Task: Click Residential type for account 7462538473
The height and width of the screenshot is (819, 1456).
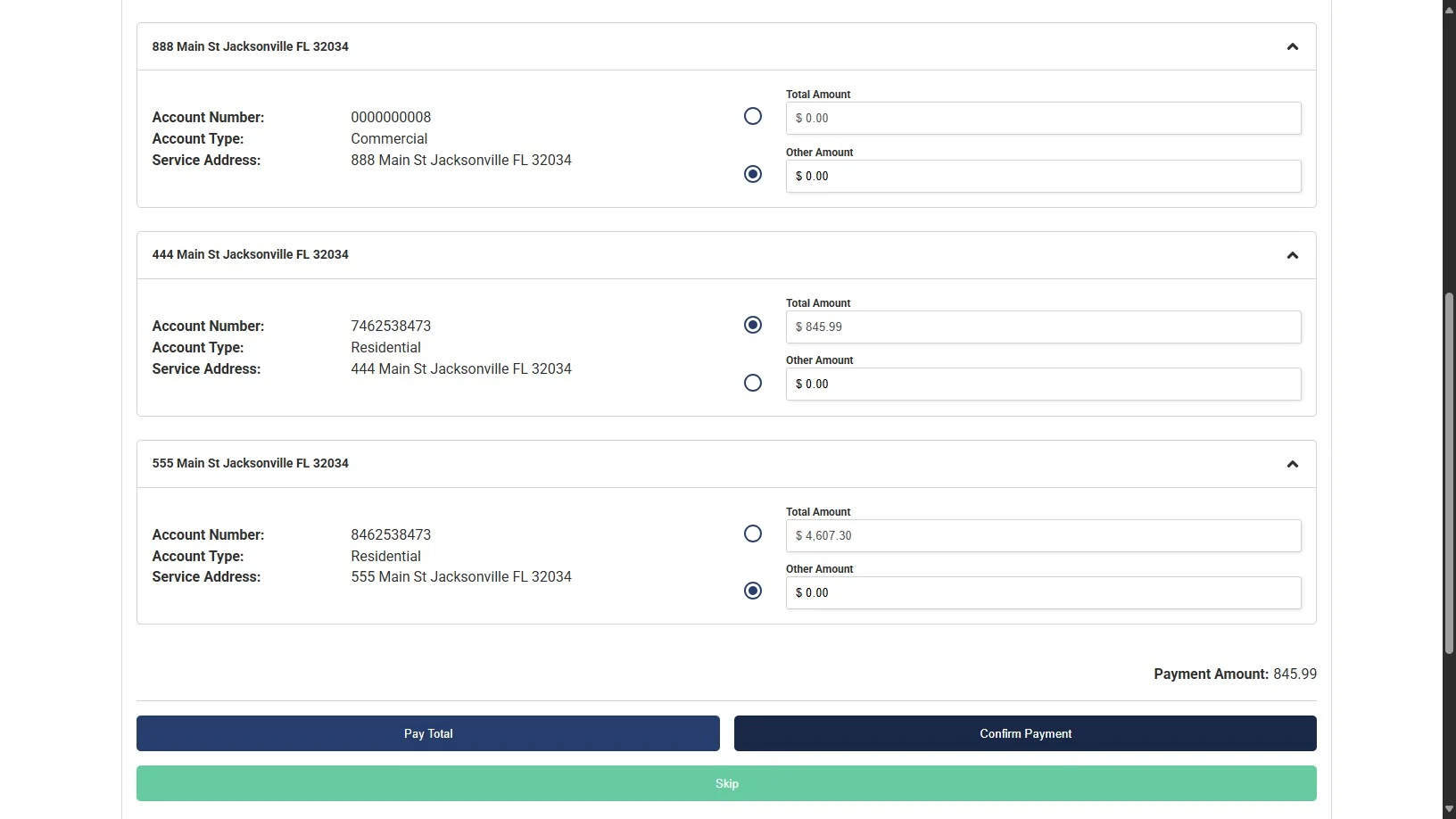Action: pyautogui.click(x=385, y=347)
